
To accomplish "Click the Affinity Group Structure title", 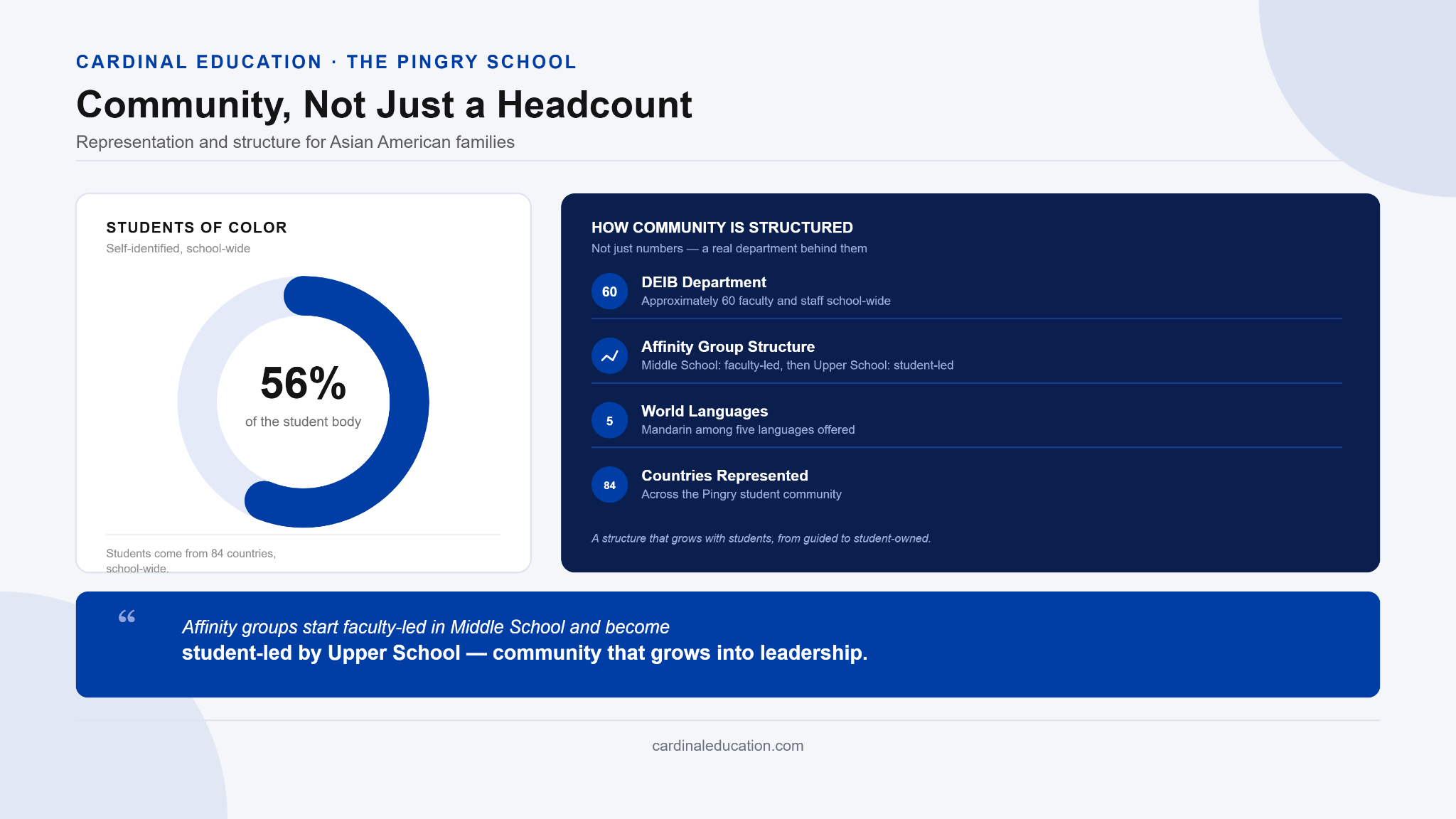I will point(728,347).
